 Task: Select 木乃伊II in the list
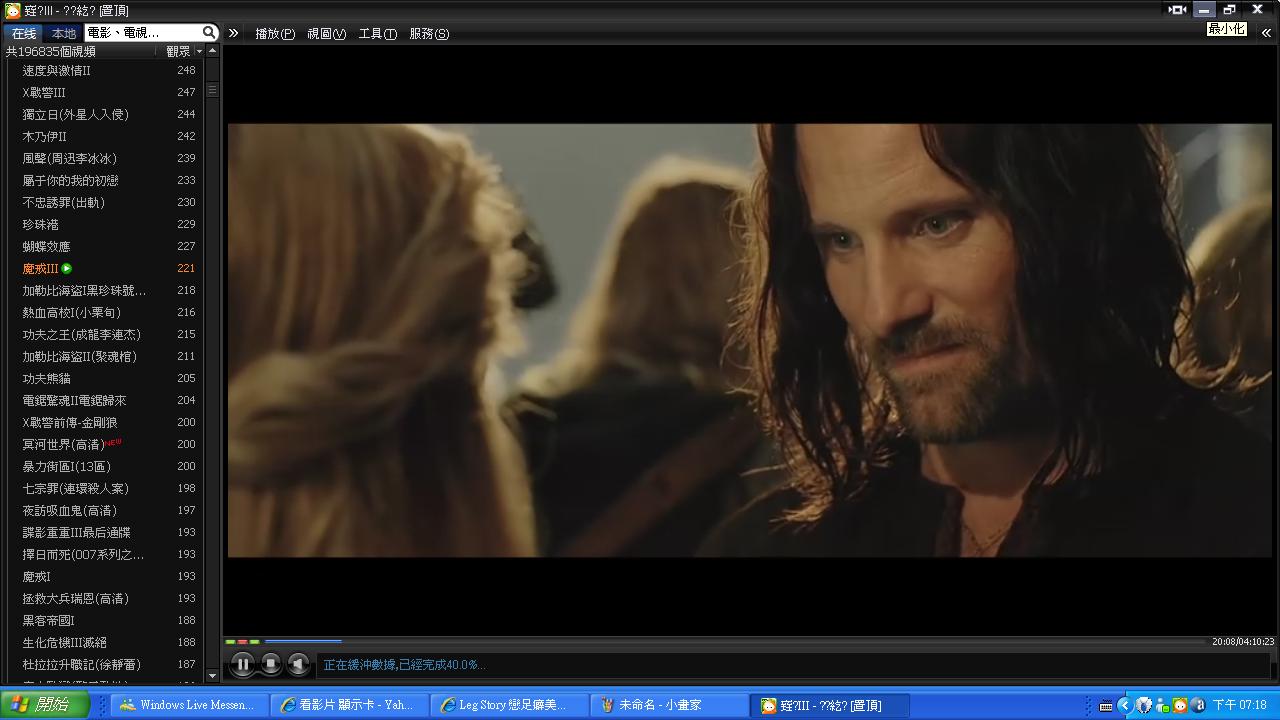[45, 137]
